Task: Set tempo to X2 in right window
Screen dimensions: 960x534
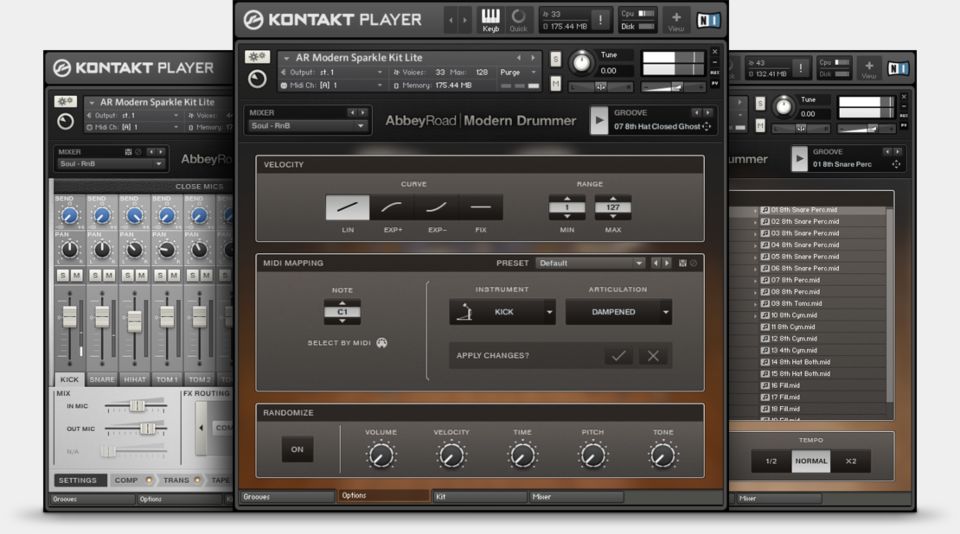Action: click(x=851, y=461)
